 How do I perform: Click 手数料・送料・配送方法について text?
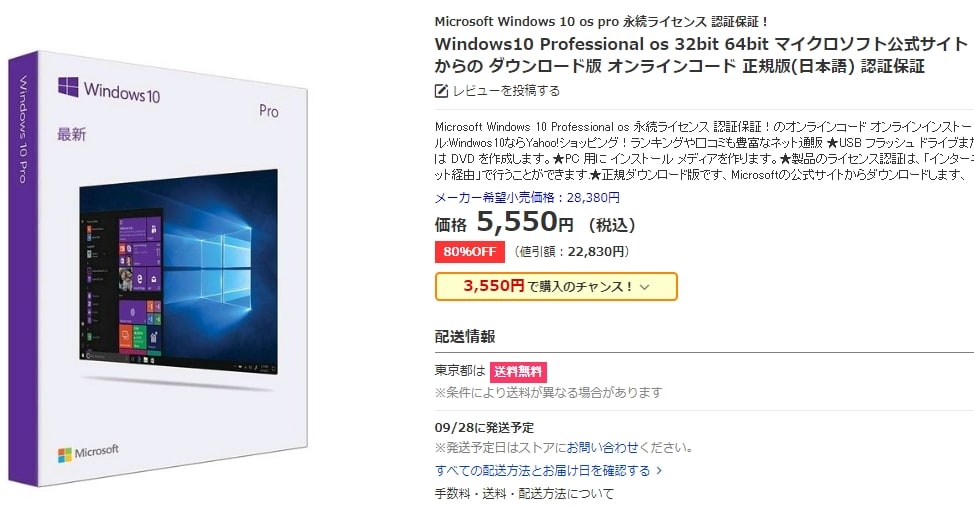point(524,494)
